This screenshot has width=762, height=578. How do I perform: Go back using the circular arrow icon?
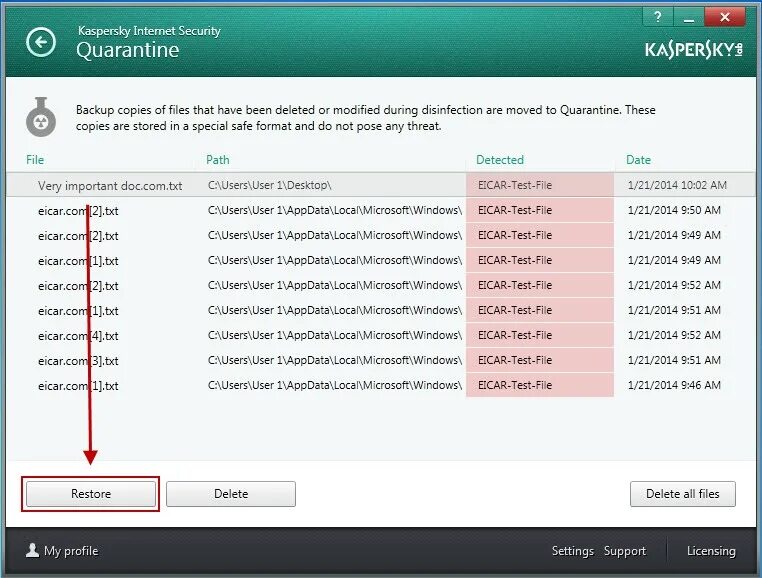coord(41,42)
